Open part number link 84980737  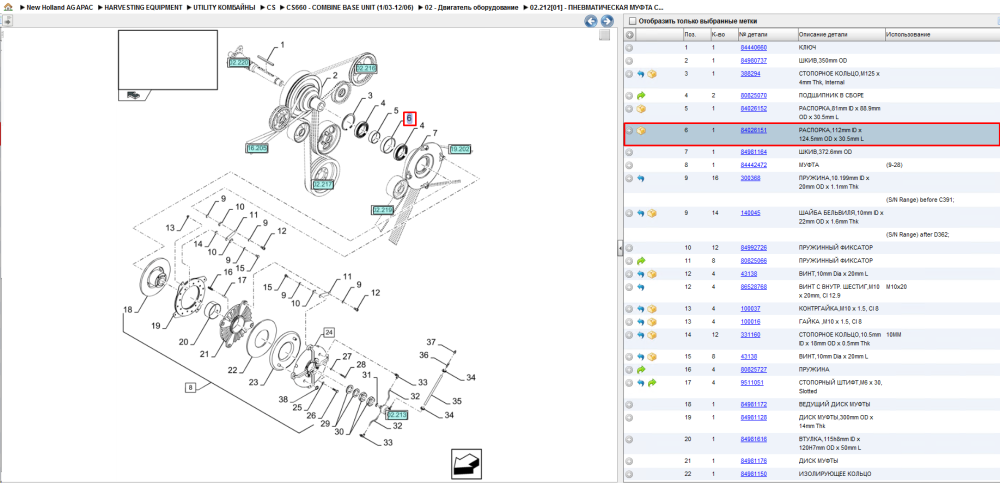pyautogui.click(x=753, y=61)
